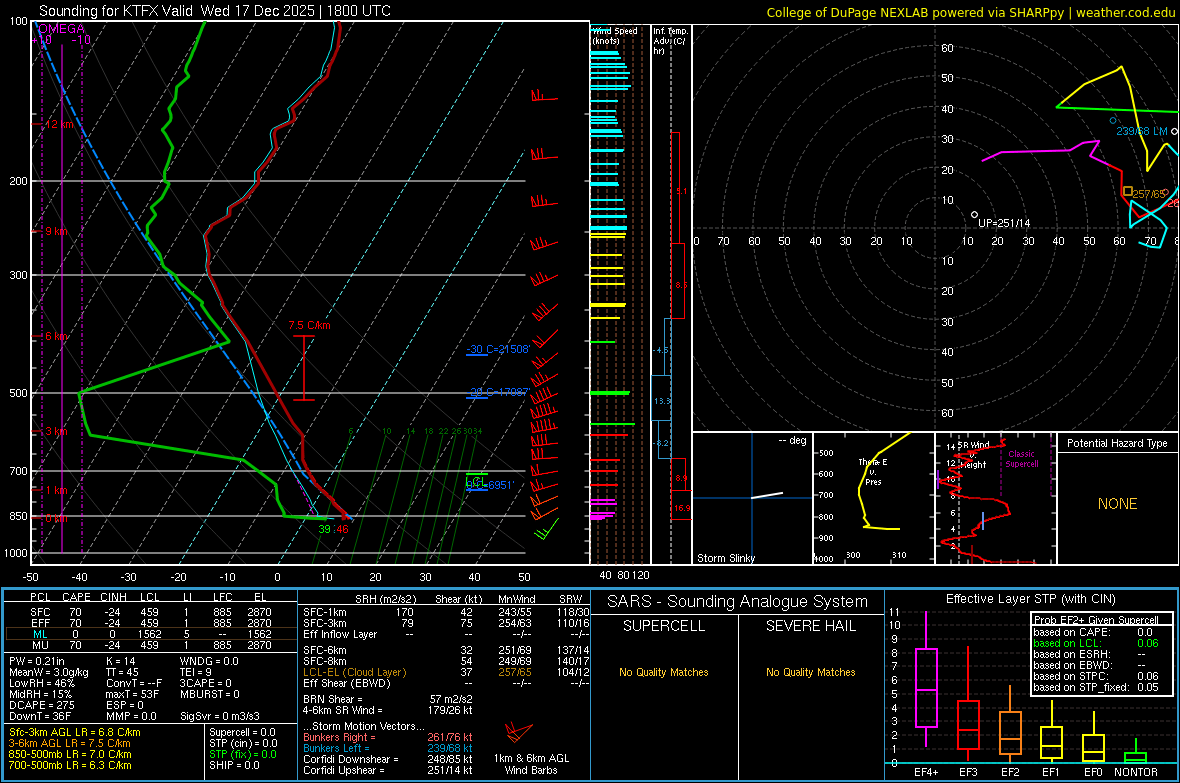Click the Wind Speed (knots) header
1180x783 pixels.
(x=615, y=35)
